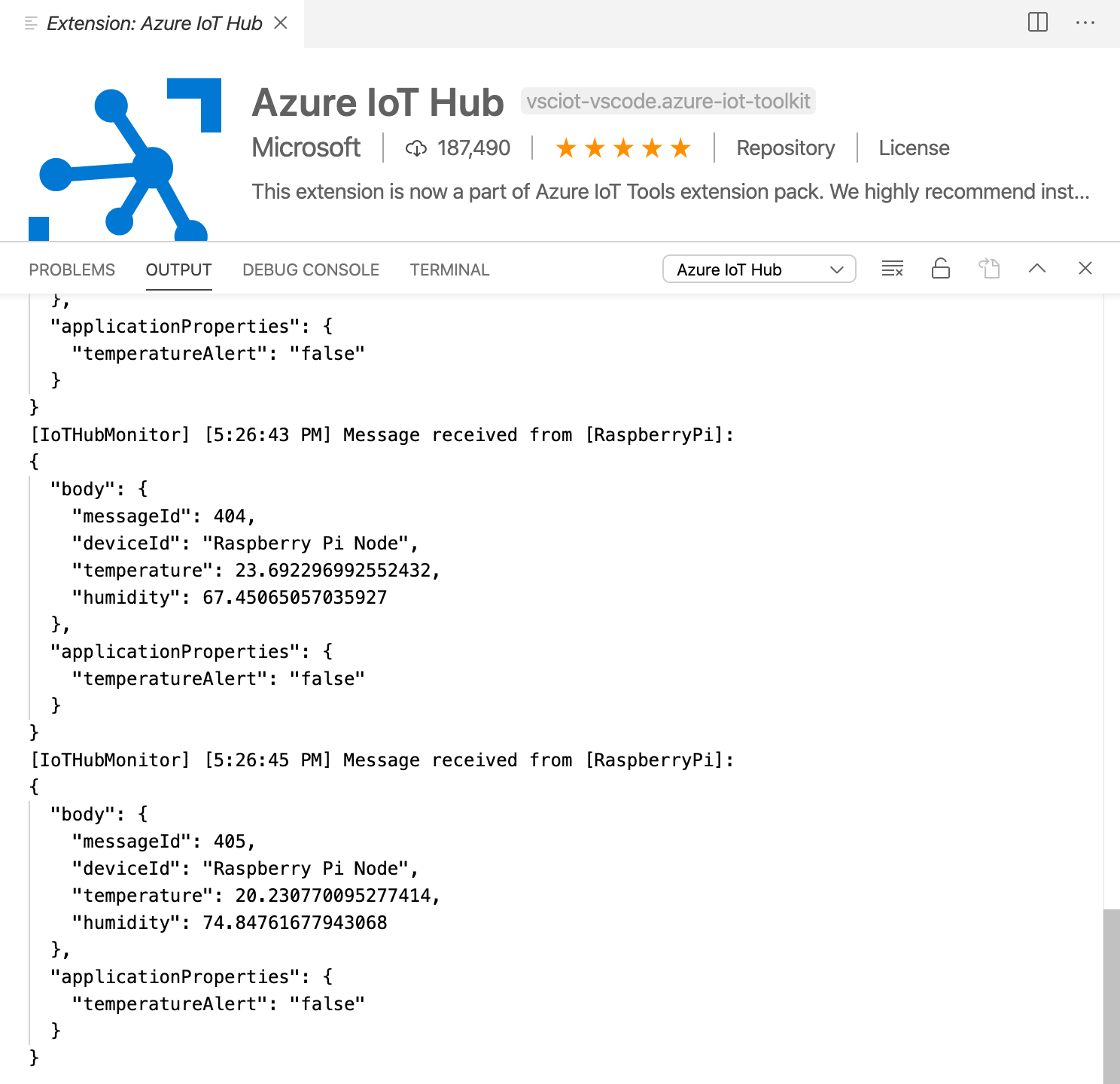Screen dimensions: 1120x1084
Task: Switch to the TERMINAL tab
Action: (449, 269)
